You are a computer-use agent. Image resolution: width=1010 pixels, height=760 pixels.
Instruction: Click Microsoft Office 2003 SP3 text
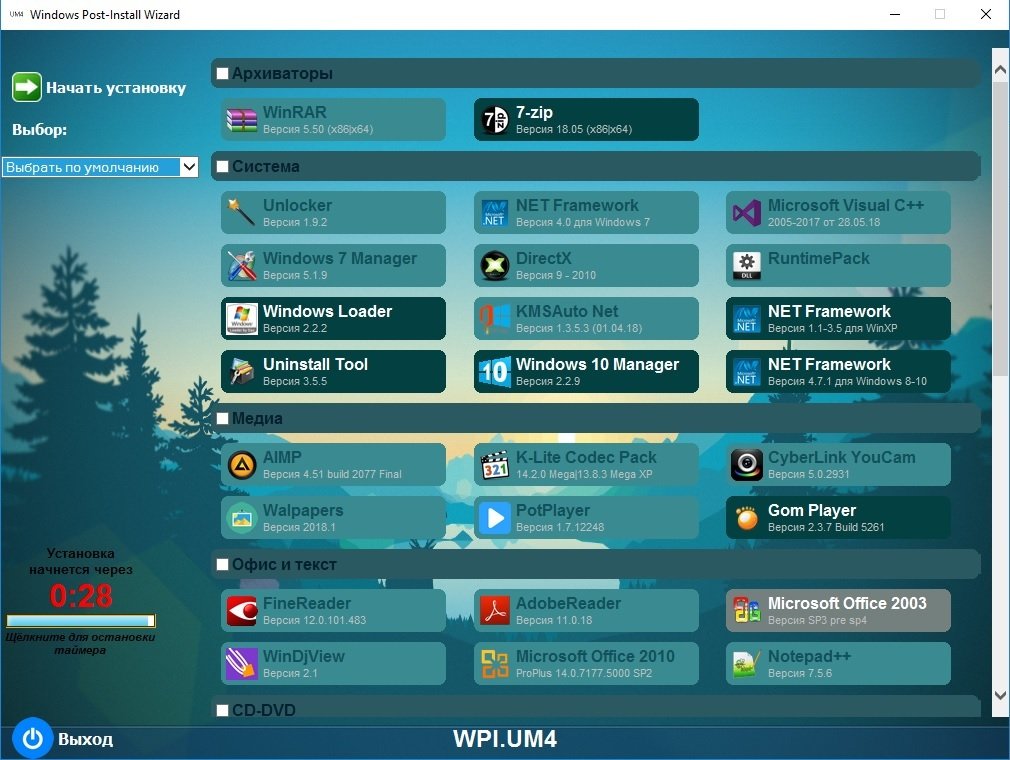pos(847,611)
